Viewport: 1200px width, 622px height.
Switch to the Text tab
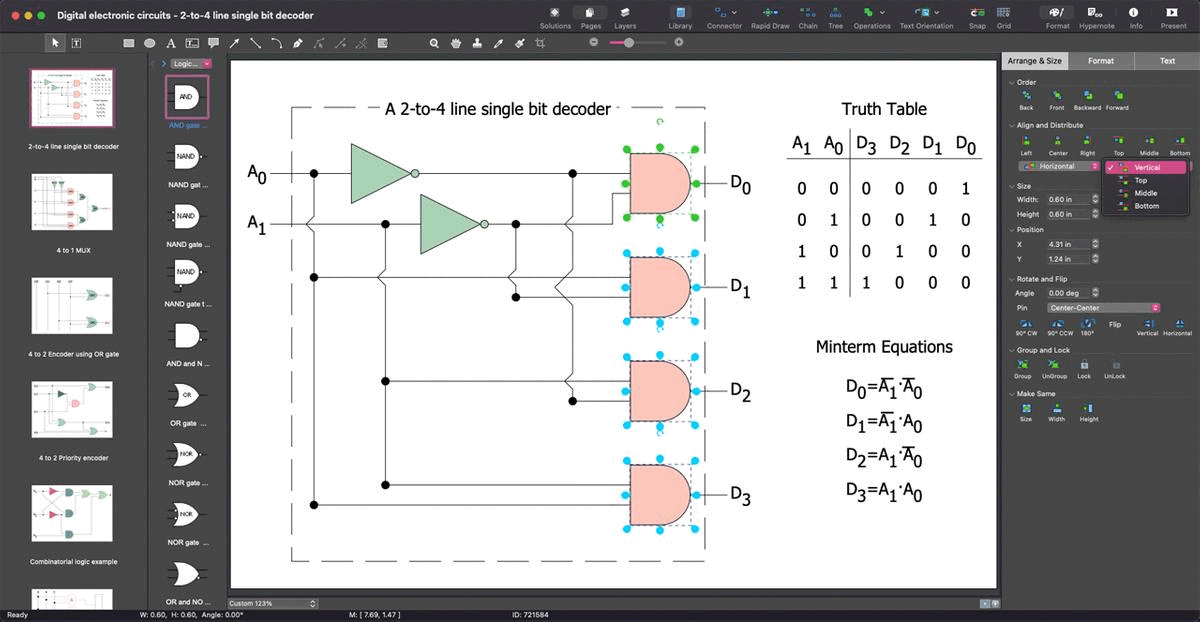click(x=1167, y=61)
